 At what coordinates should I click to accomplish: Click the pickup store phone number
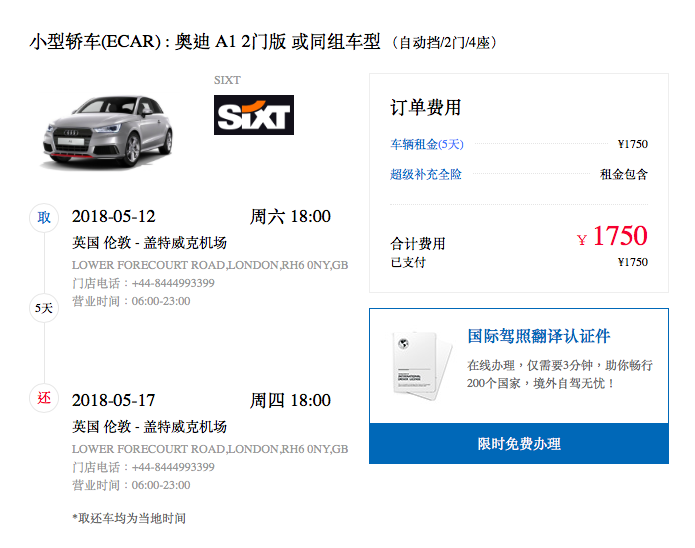pyautogui.click(x=143, y=283)
